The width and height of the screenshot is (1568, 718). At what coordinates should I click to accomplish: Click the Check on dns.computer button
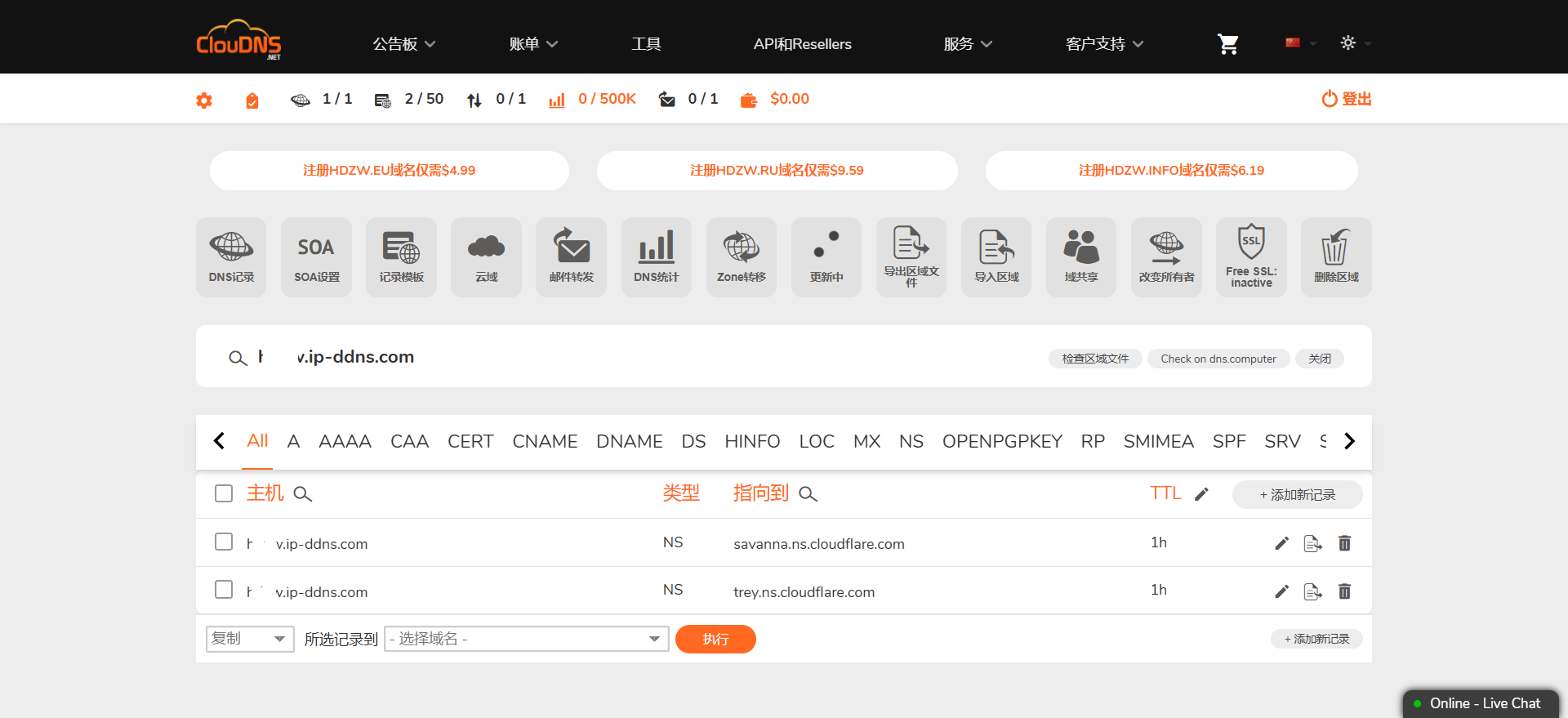[x=1218, y=359]
